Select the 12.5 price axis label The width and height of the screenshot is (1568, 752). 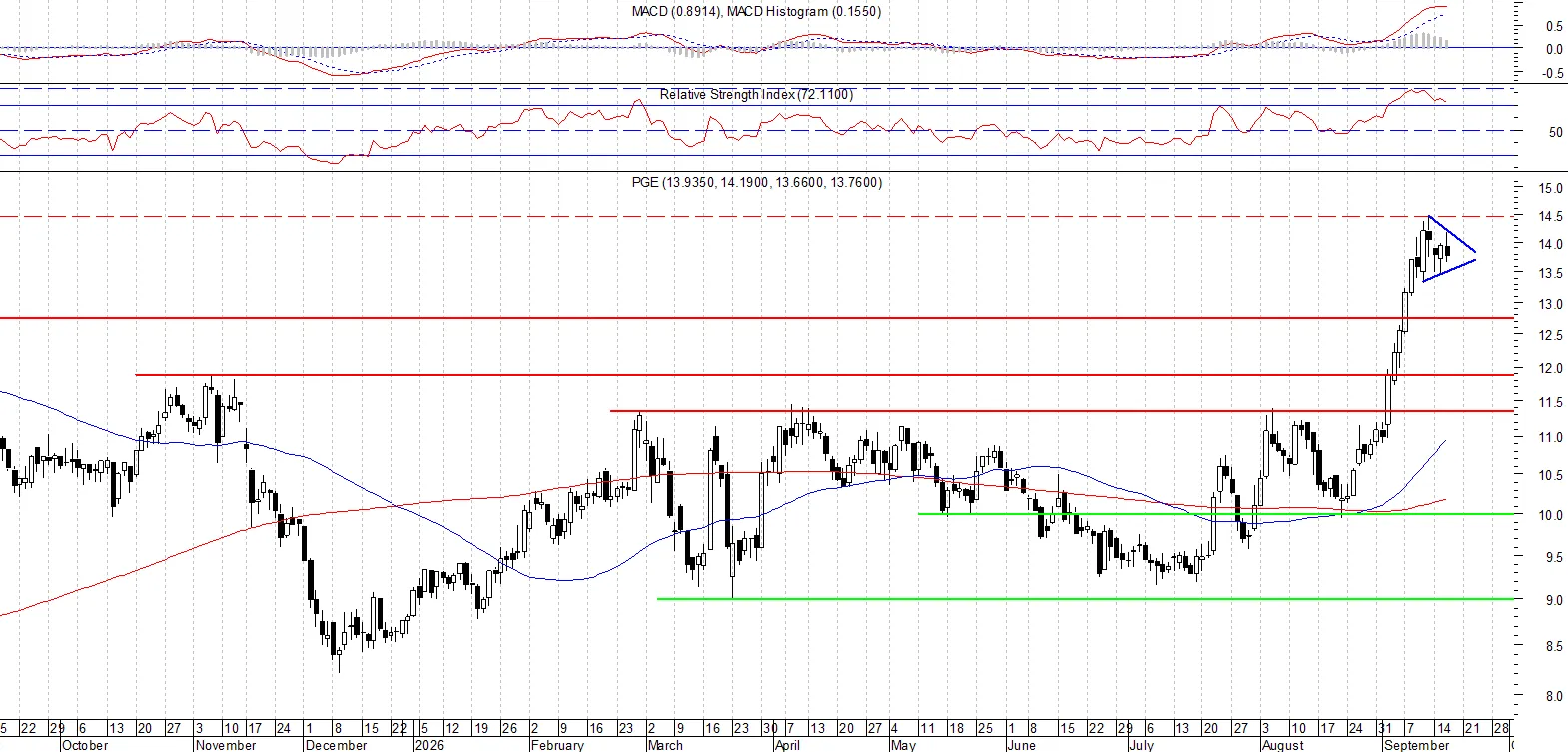[x=1550, y=335]
